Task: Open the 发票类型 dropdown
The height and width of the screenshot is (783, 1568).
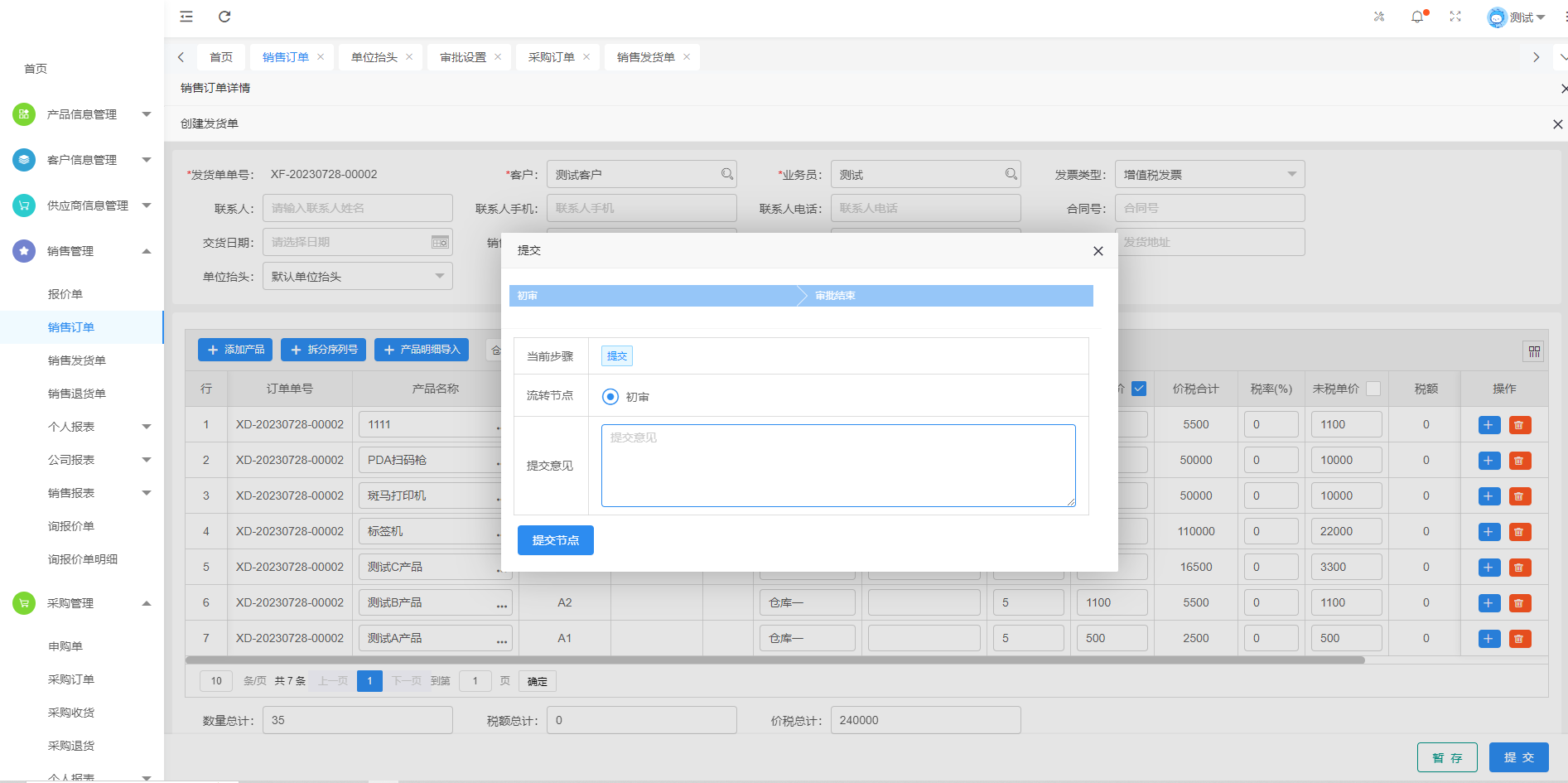Action: (x=1209, y=175)
